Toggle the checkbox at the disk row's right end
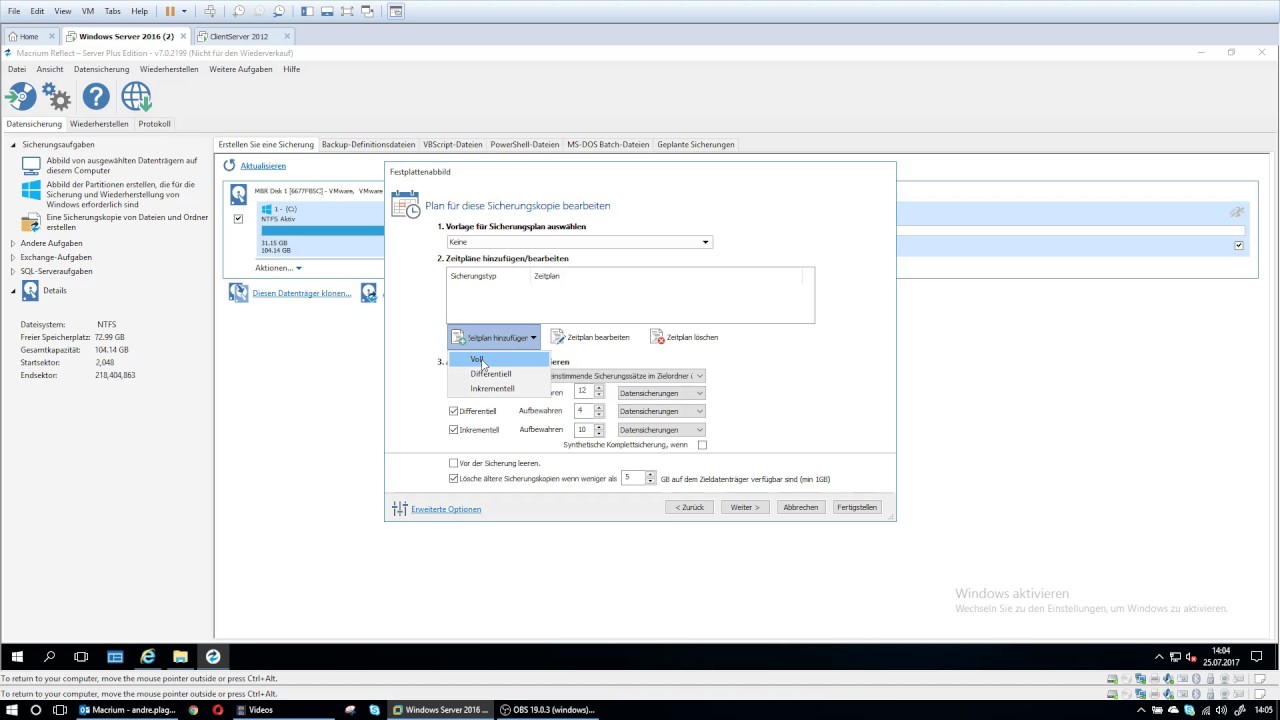Viewport: 1280px width, 720px height. [1239, 245]
